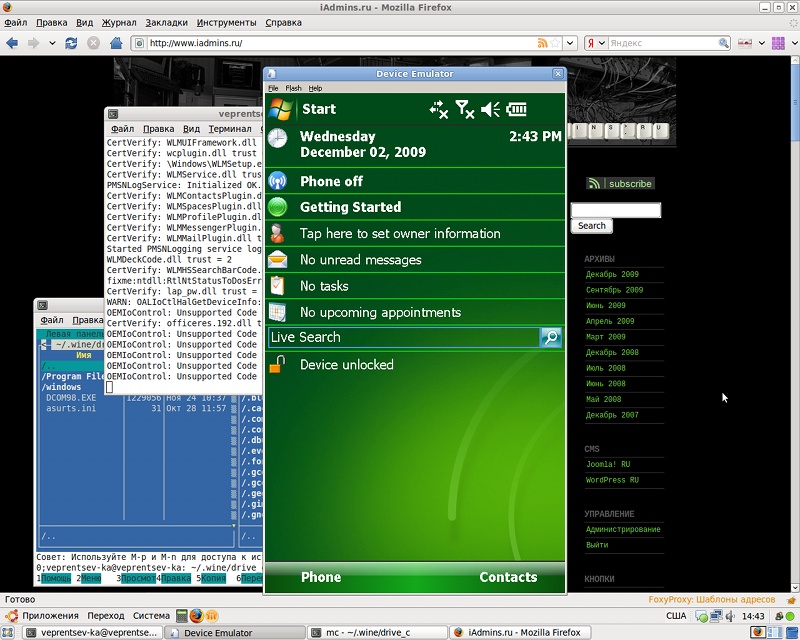Select DCOM98.EXE in the mc panel
Image resolution: width=800 pixels, height=640 pixels.
(71, 398)
